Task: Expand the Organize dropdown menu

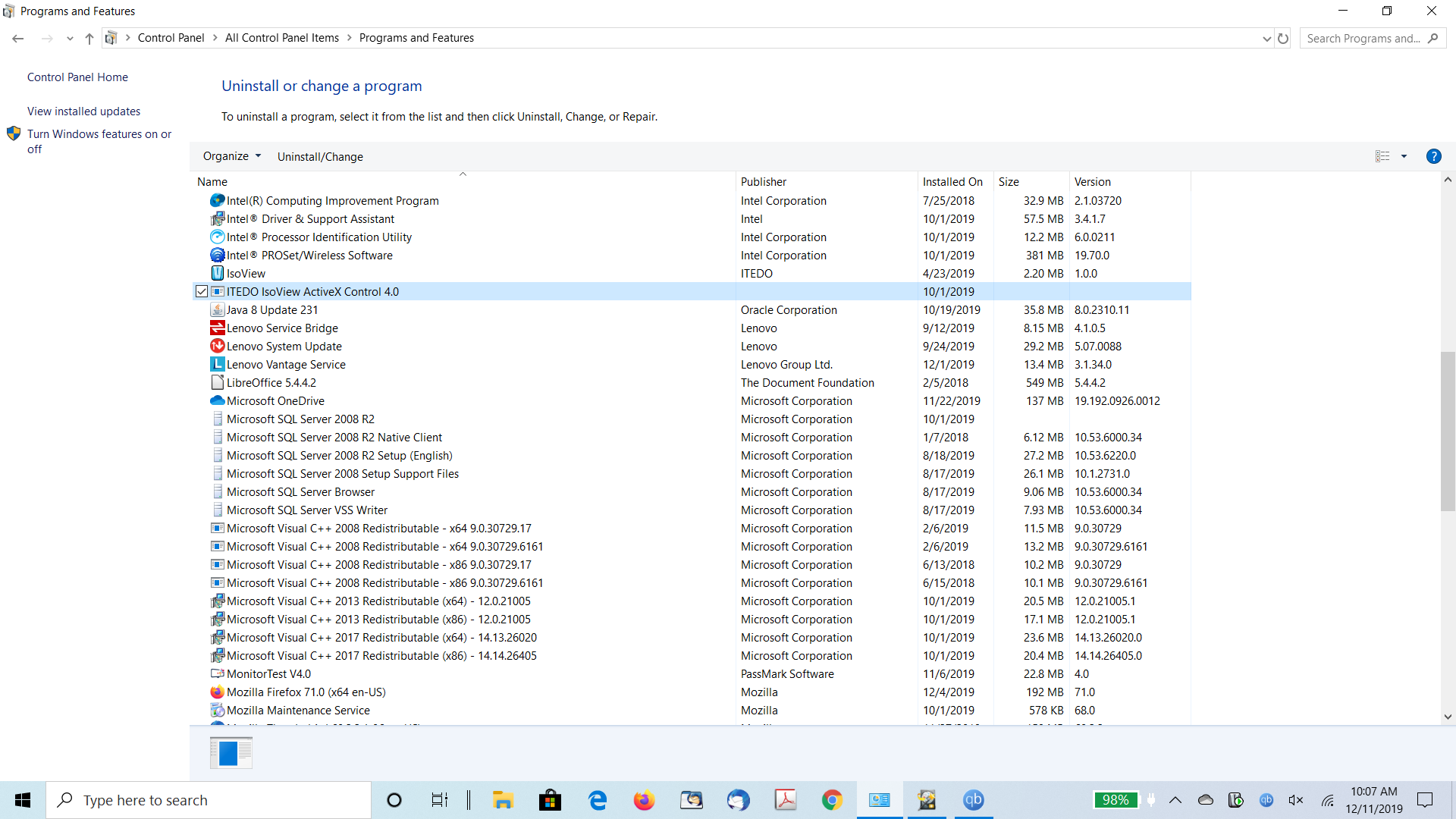Action: pos(232,156)
